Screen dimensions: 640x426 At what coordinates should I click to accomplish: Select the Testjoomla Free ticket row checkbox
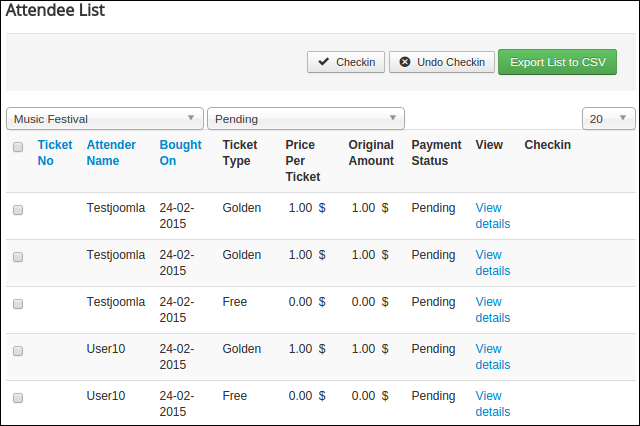click(x=18, y=304)
